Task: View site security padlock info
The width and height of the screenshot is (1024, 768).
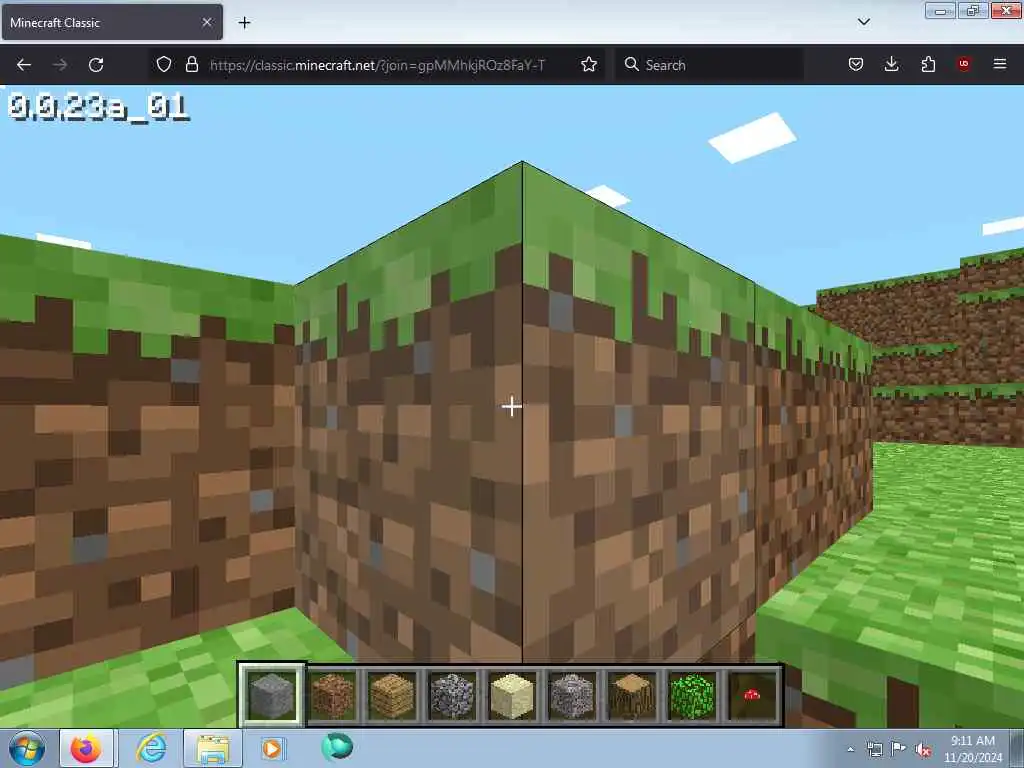Action: pos(191,64)
